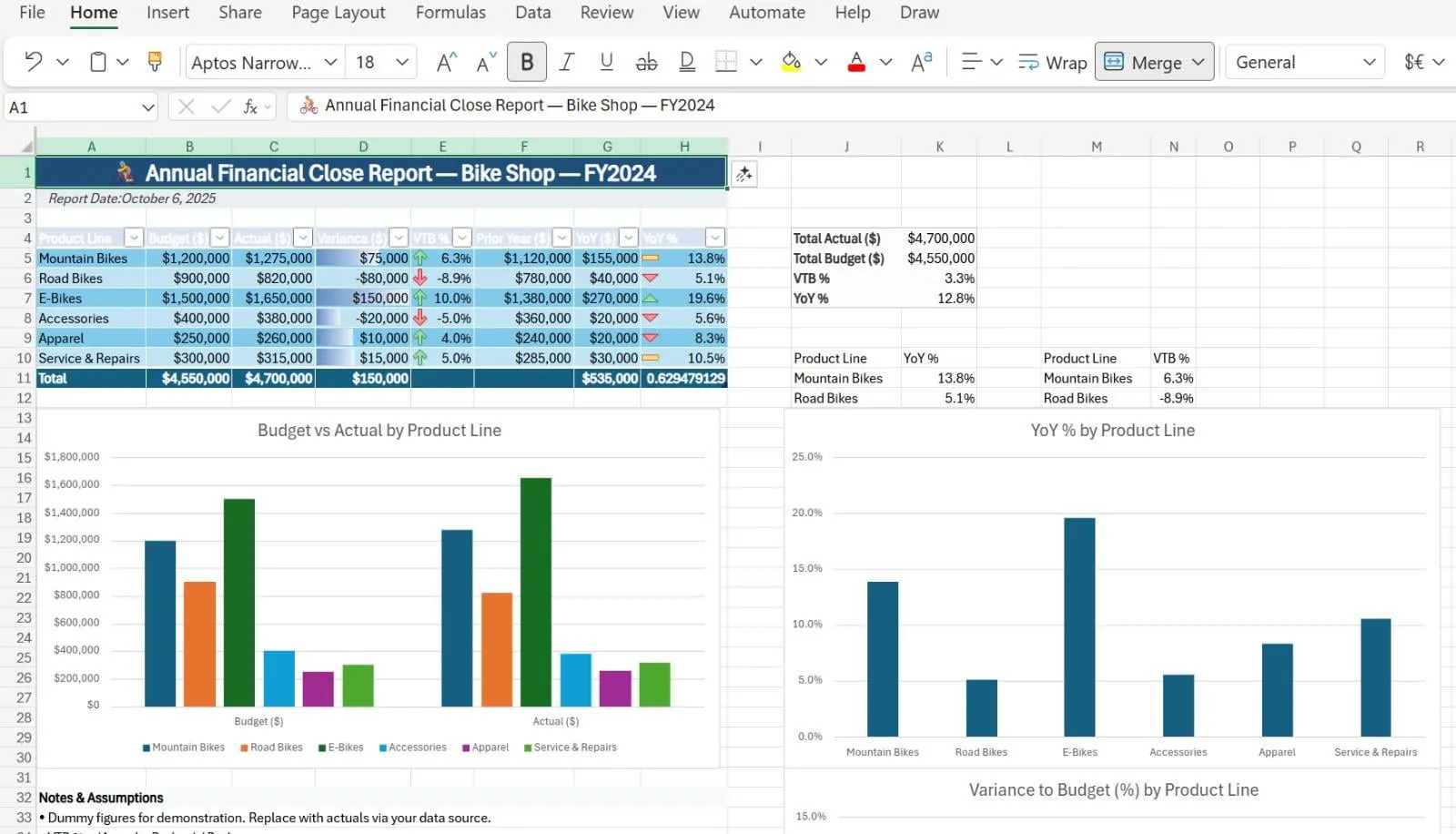This screenshot has width=1456, height=834.
Task: Click the Select All corner triangle
Action: (x=26, y=147)
